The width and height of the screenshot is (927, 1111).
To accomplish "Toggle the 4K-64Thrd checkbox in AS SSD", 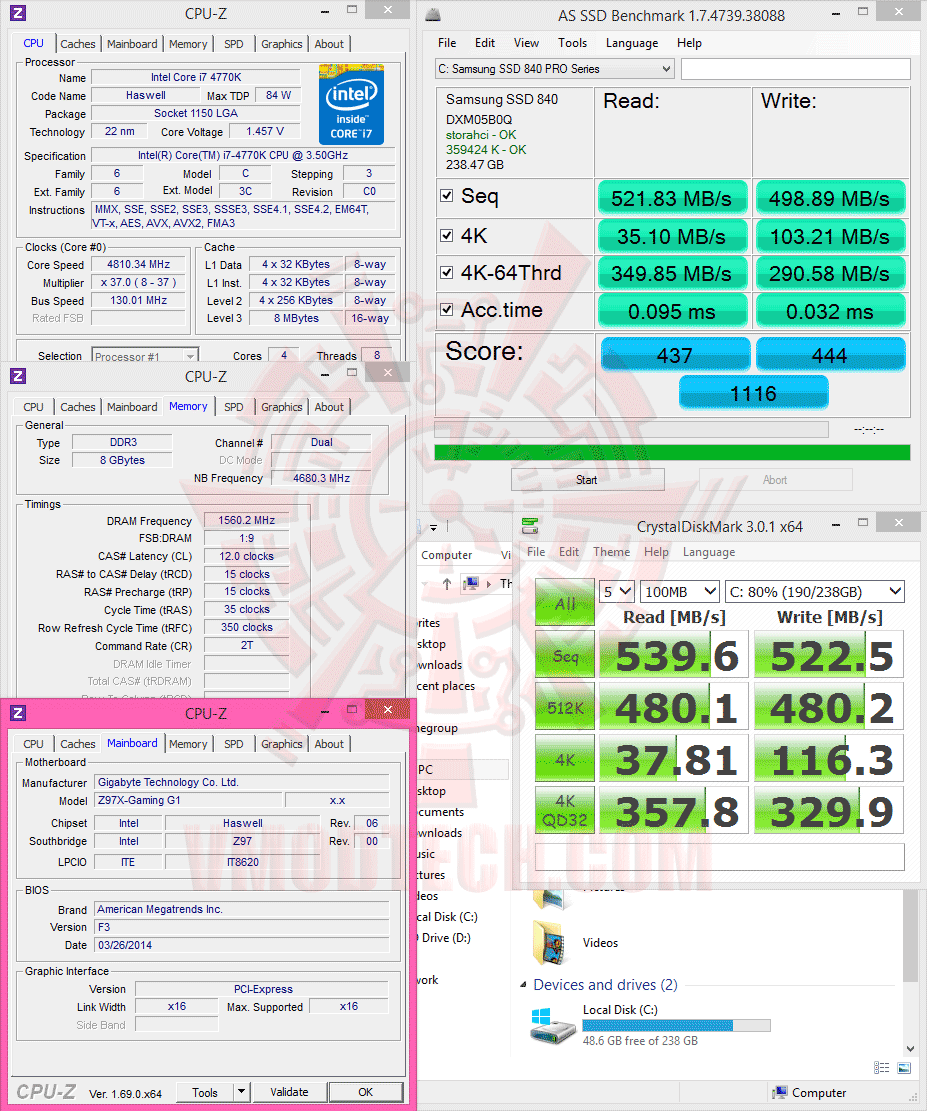I will pyautogui.click(x=446, y=272).
